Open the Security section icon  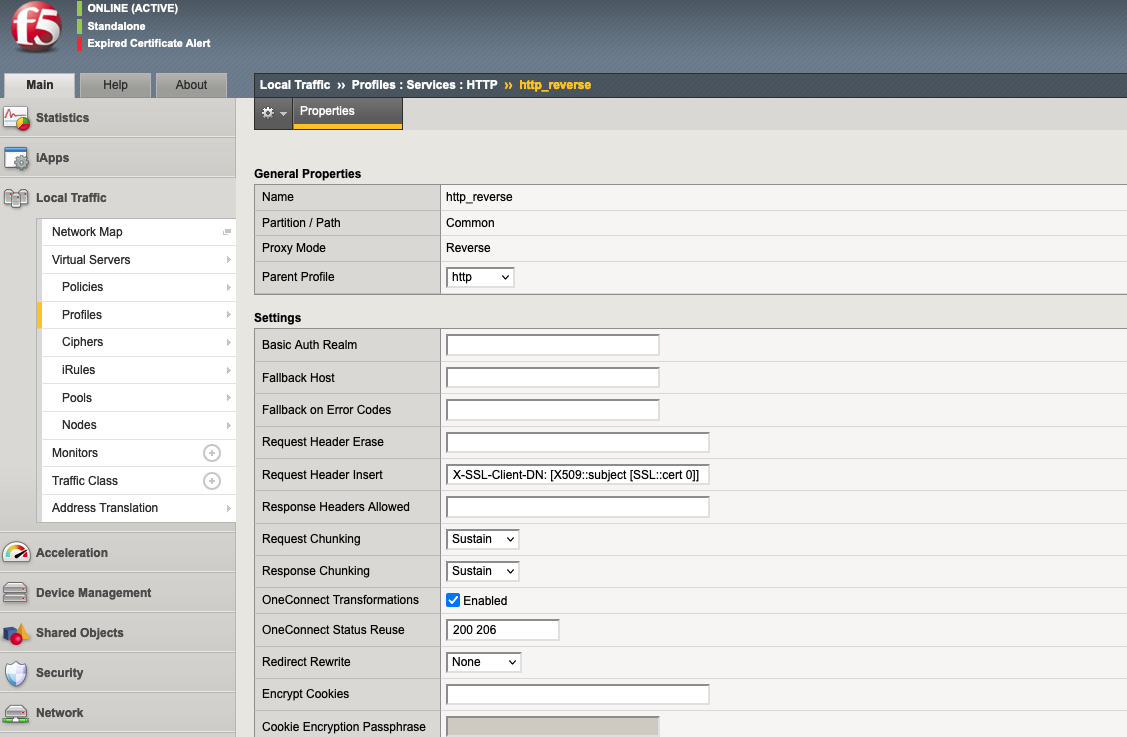pyautogui.click(x=16, y=672)
